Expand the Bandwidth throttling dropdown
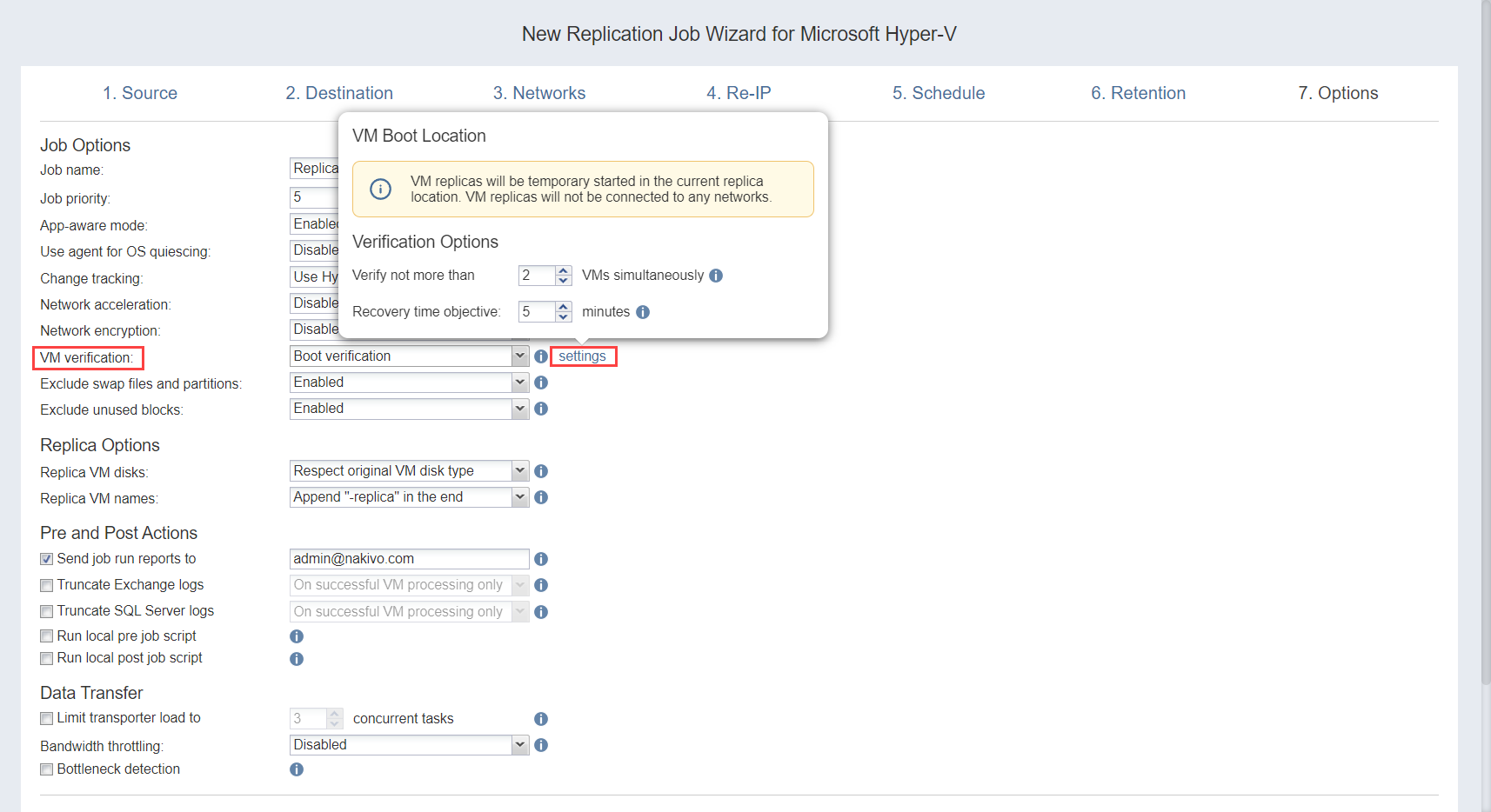The width and height of the screenshot is (1491, 812). click(x=519, y=745)
